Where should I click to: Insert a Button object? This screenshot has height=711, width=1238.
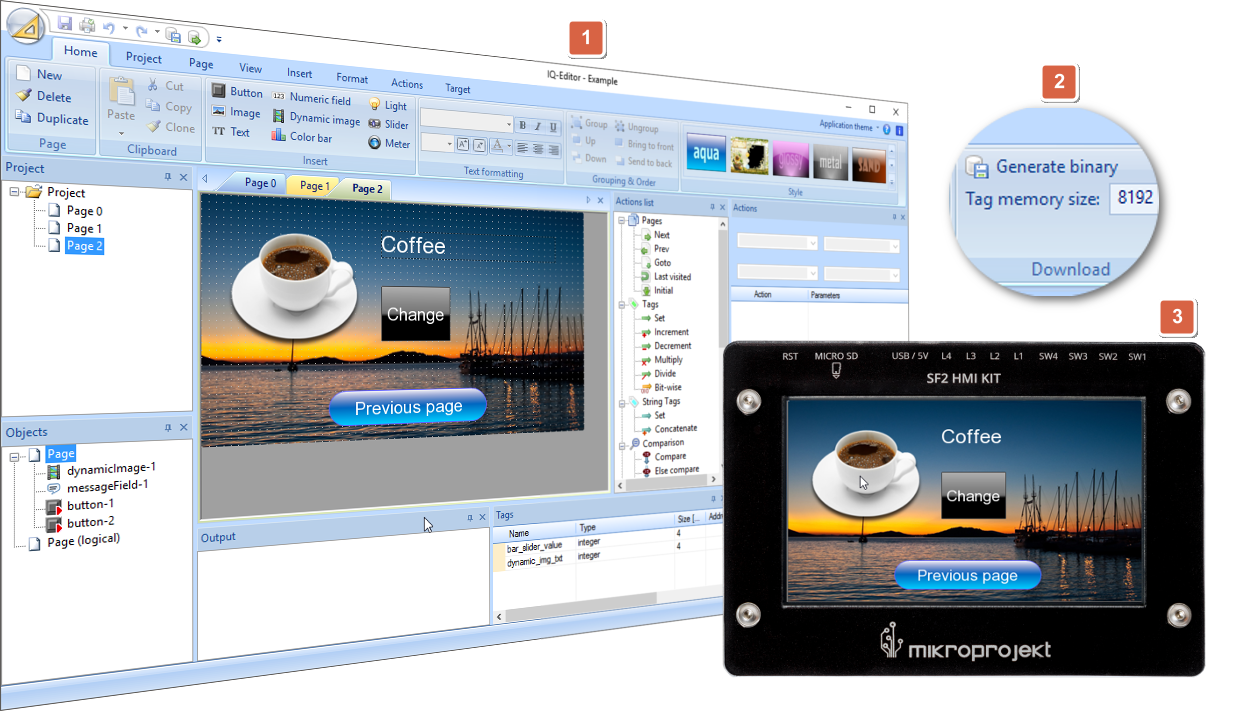point(237,92)
